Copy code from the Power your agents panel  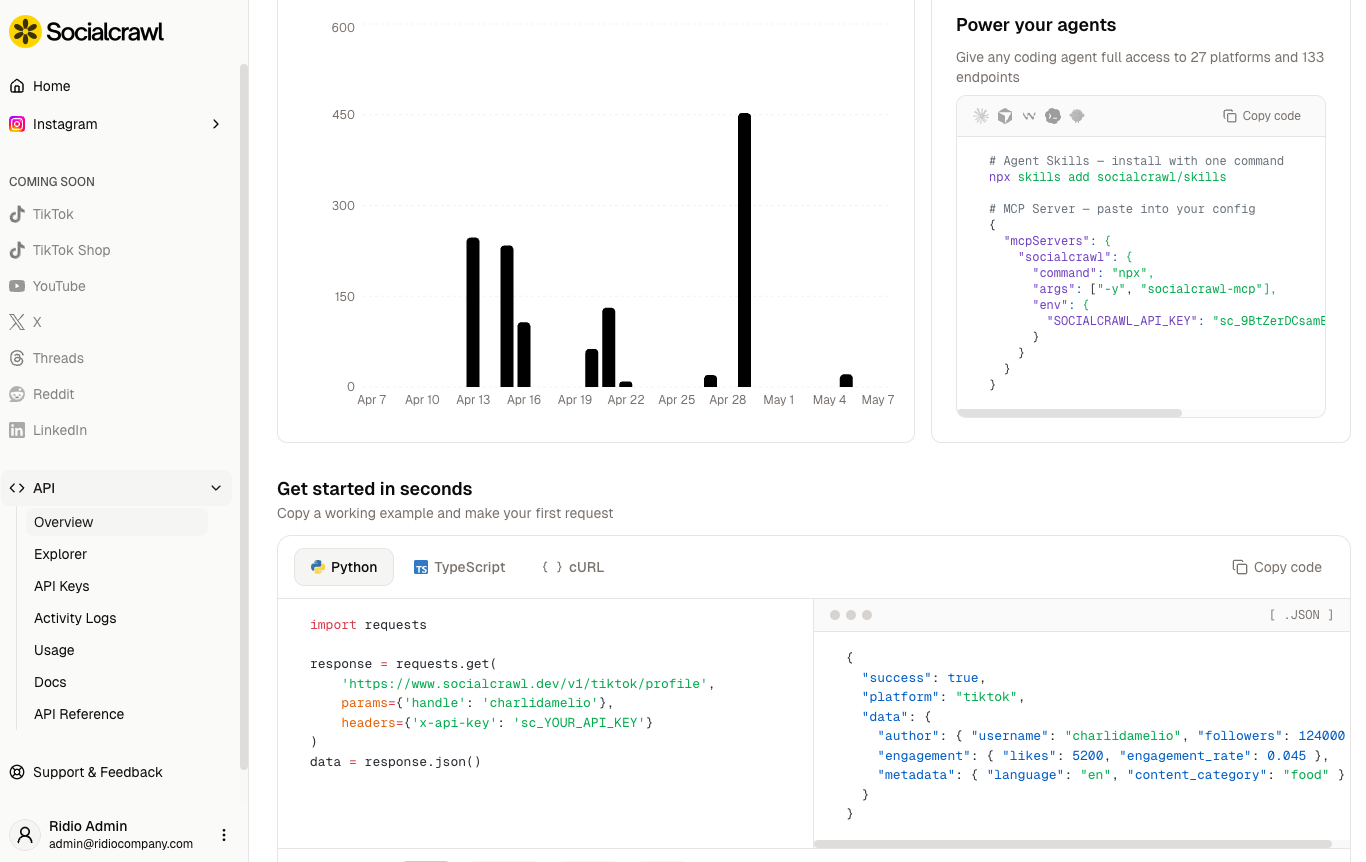(1262, 116)
